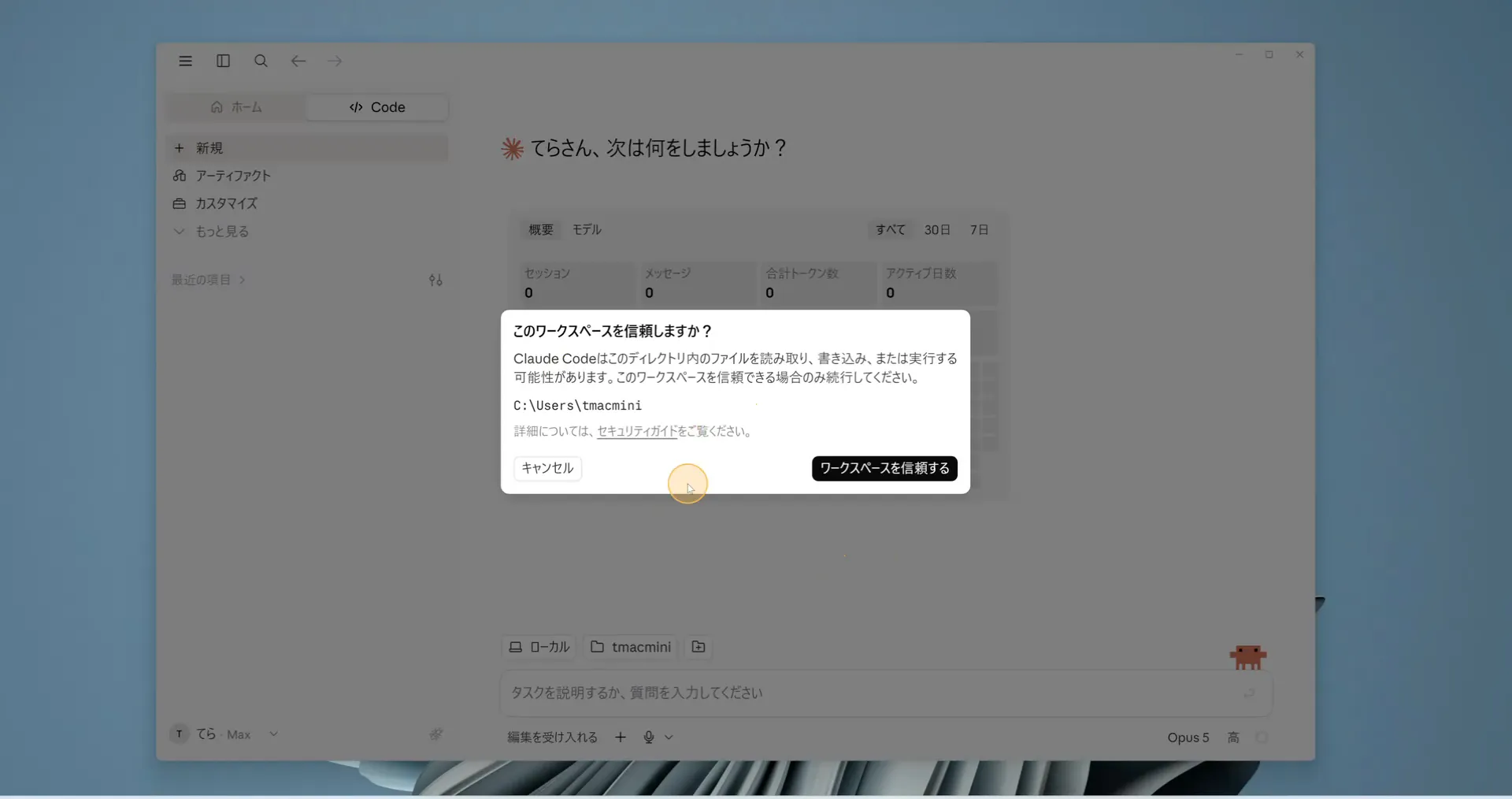Open カスタマイズ in the sidebar

307,203
